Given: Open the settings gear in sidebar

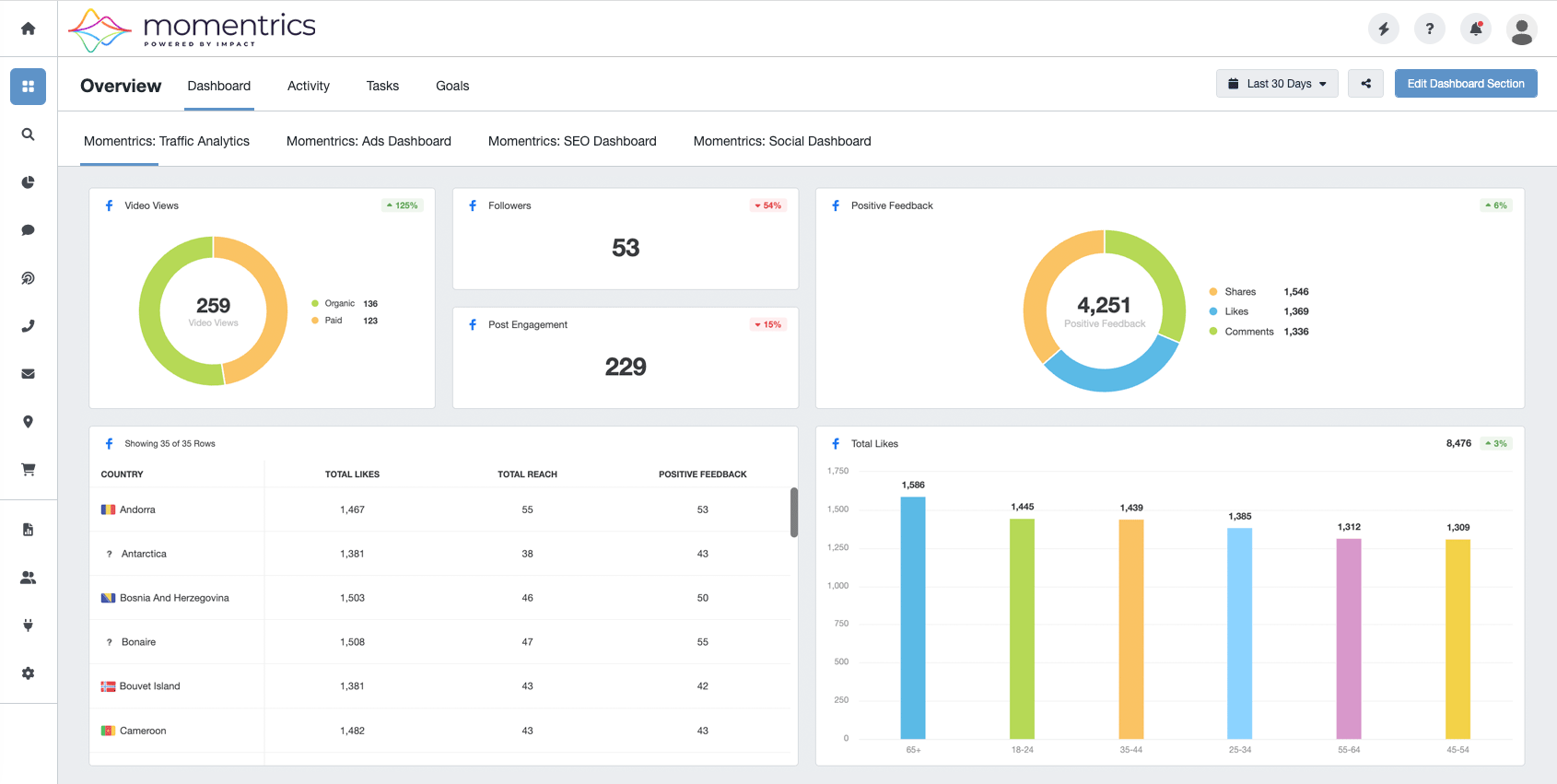Looking at the screenshot, I should click(28, 673).
